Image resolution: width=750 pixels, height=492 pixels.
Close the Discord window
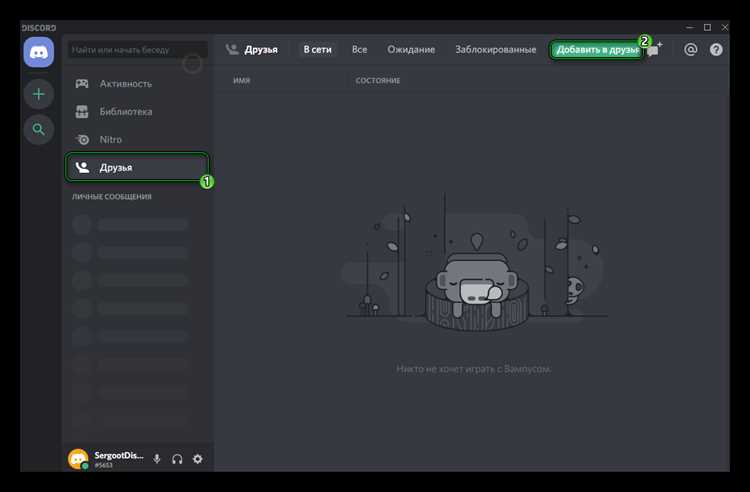pyautogui.click(x=725, y=28)
